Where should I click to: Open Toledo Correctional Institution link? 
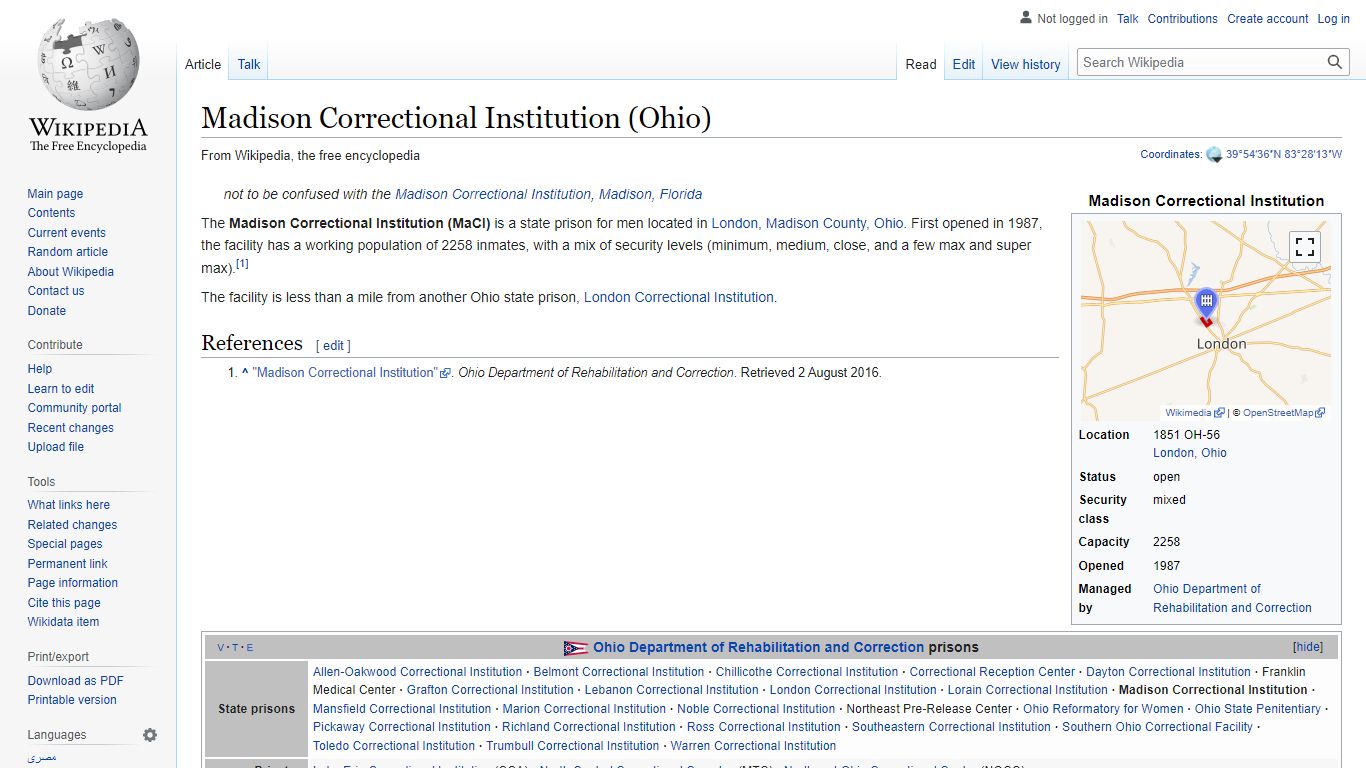(x=394, y=746)
